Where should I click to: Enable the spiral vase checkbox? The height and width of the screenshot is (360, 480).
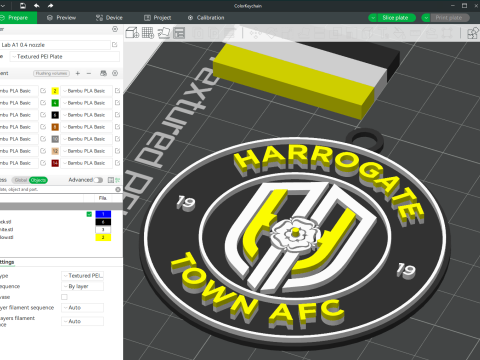coord(64,297)
